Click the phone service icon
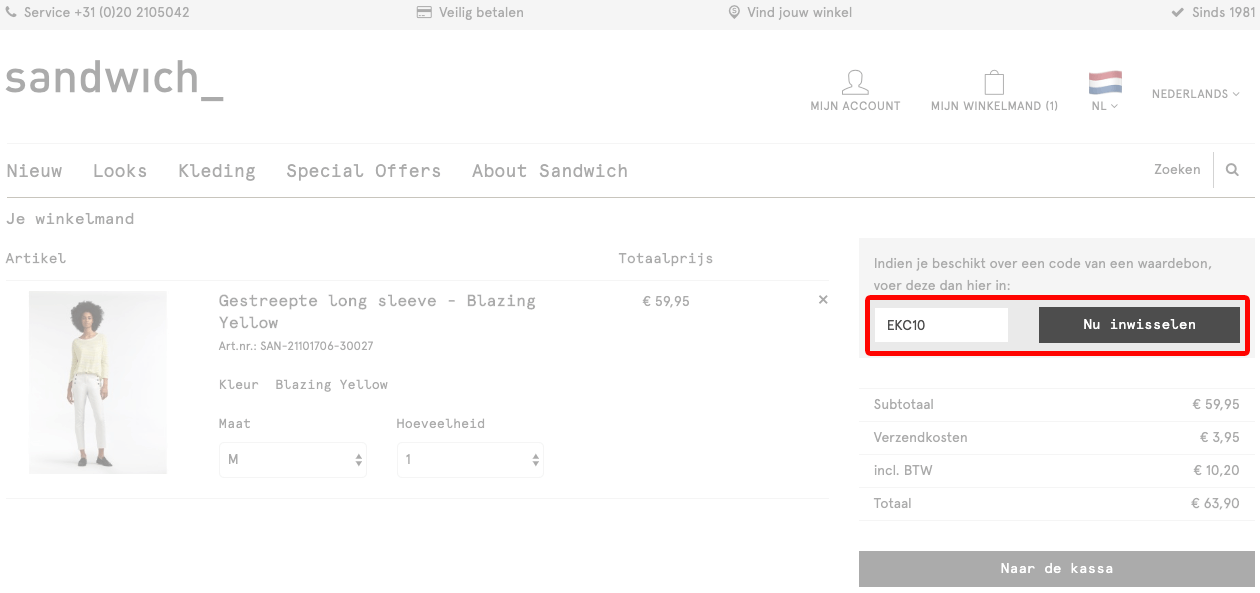 pos(12,13)
